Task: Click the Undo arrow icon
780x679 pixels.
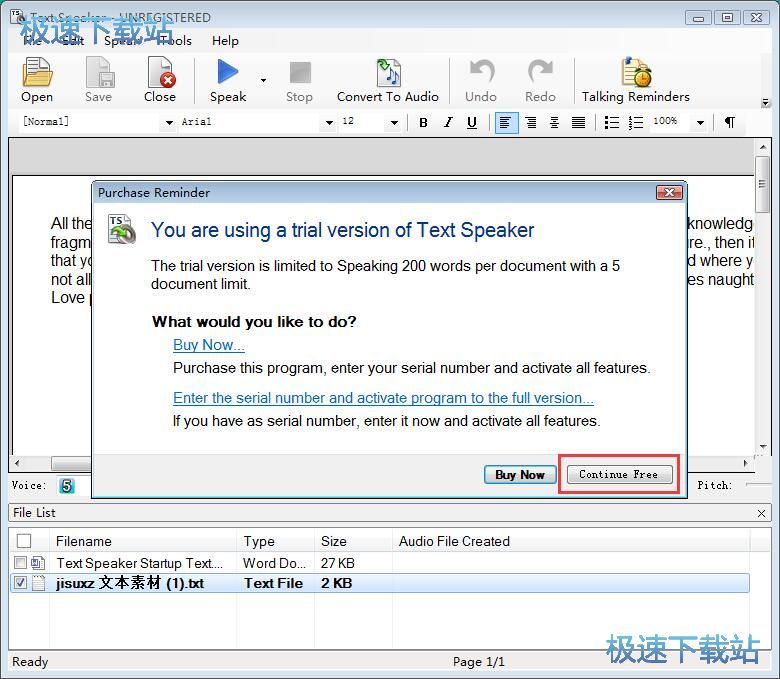Action: click(x=481, y=80)
